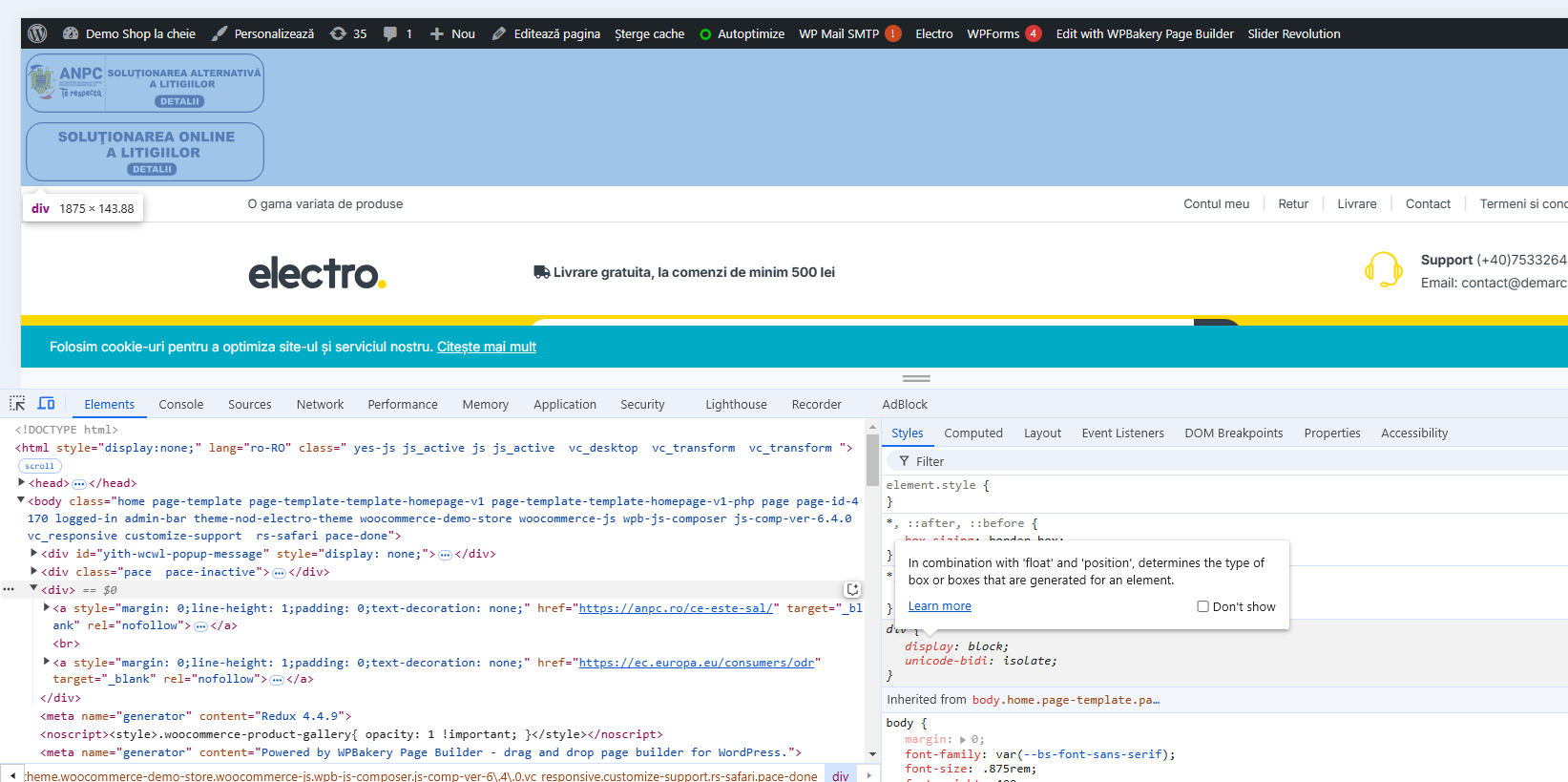This screenshot has width=1568, height=782.
Task: Click the "Citește mai mult" cookie link
Action: 486,347
